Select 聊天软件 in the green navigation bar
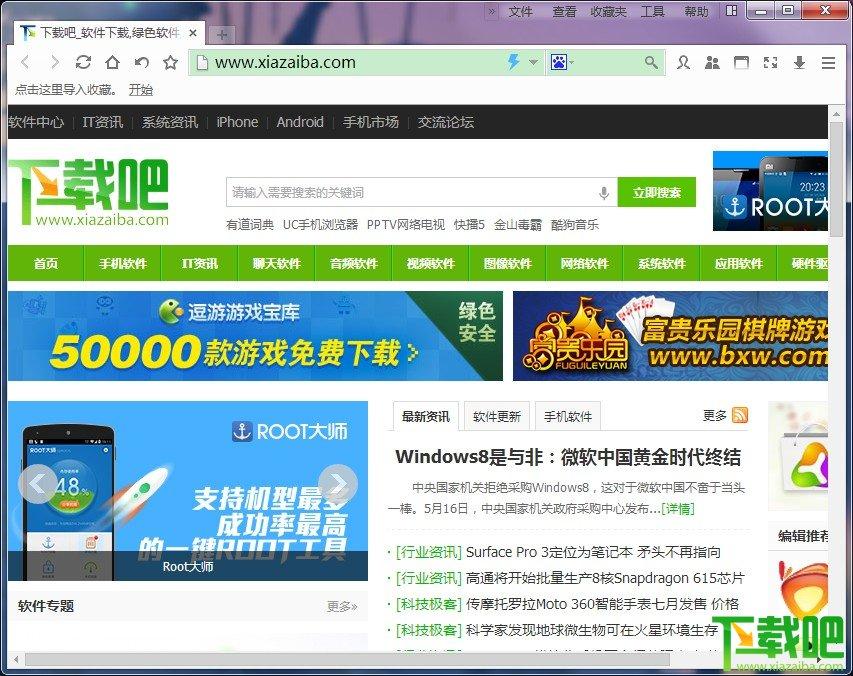Viewport: 853px width, 676px height. tap(276, 263)
